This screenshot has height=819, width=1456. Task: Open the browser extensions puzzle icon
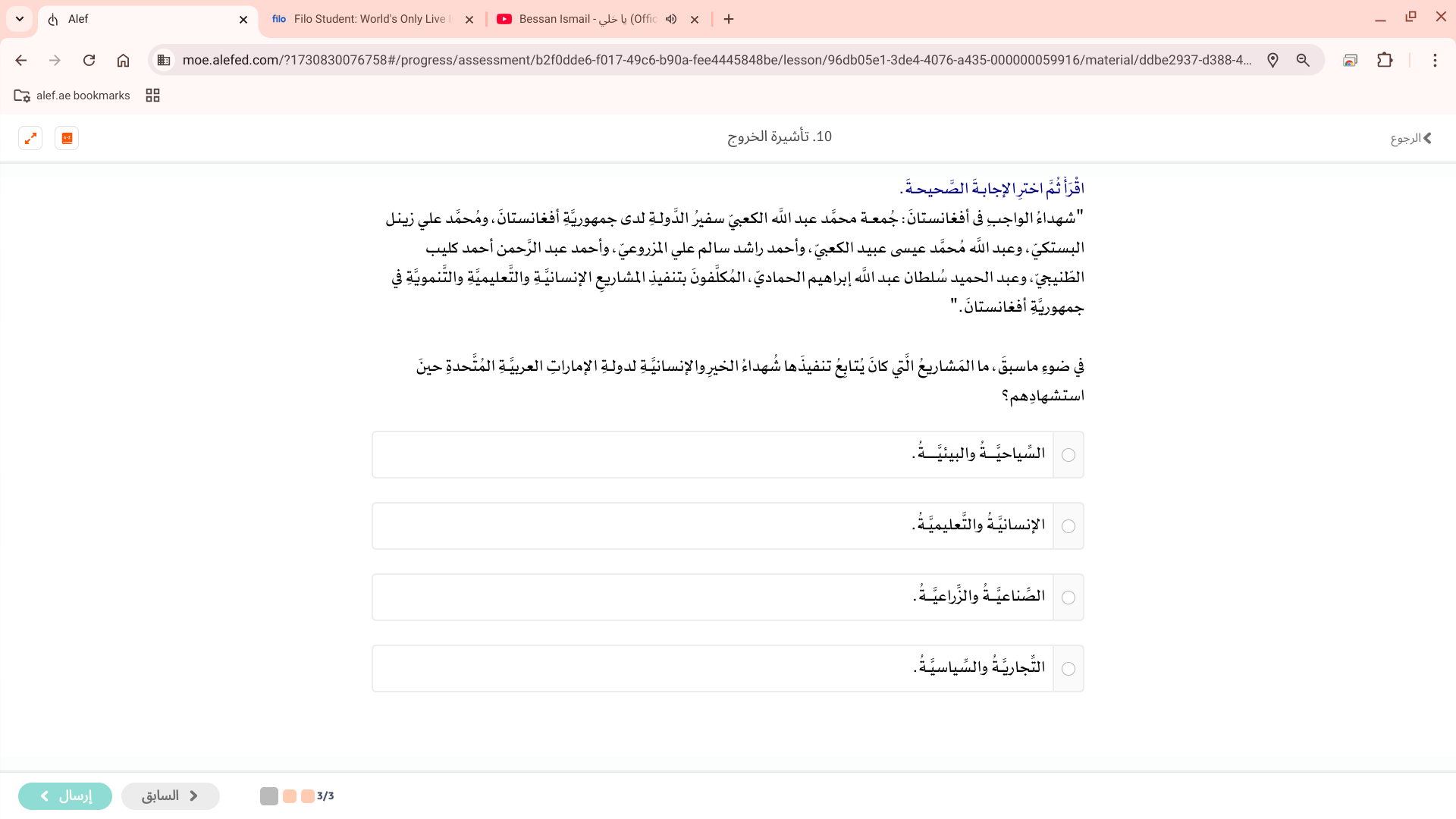(x=1385, y=60)
